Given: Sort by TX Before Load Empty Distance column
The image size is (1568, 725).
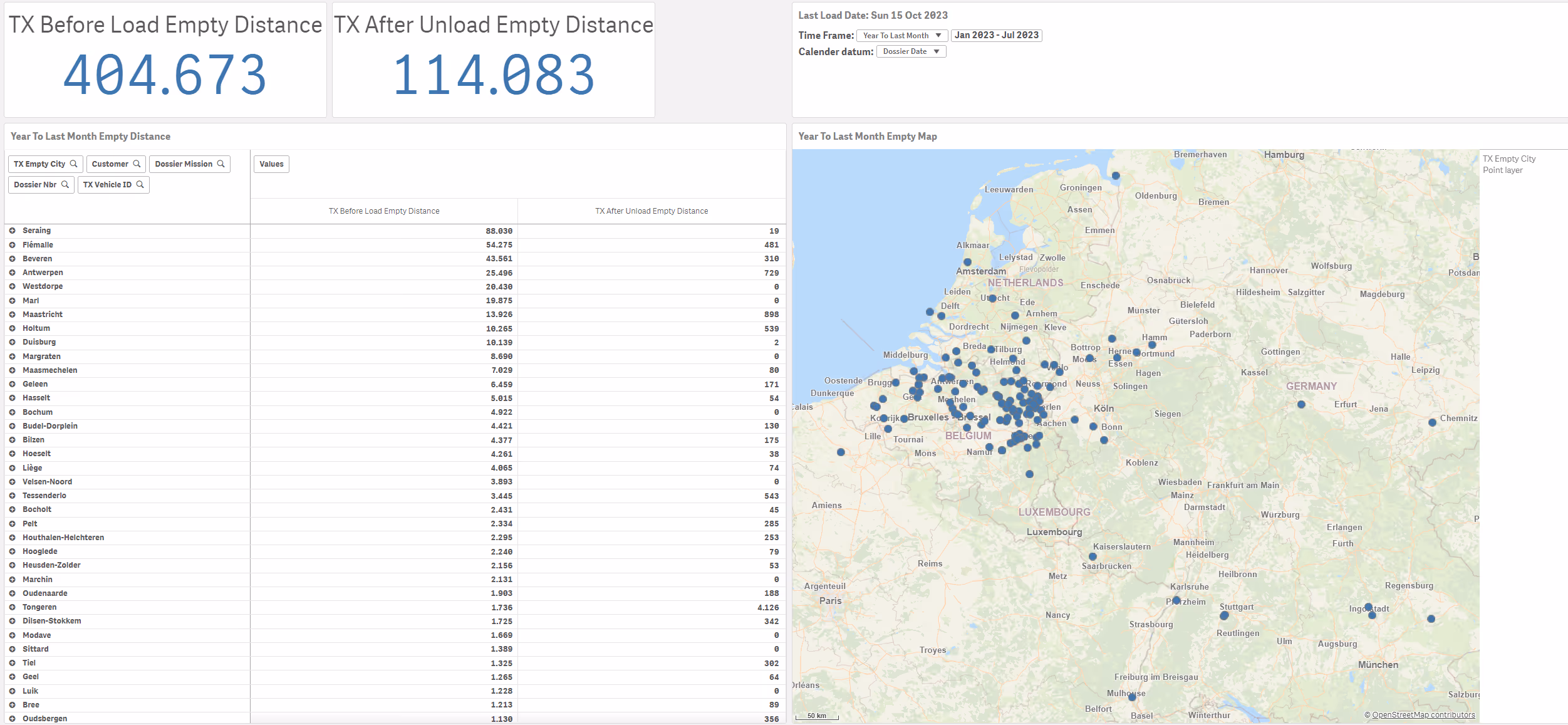Looking at the screenshot, I should point(384,211).
